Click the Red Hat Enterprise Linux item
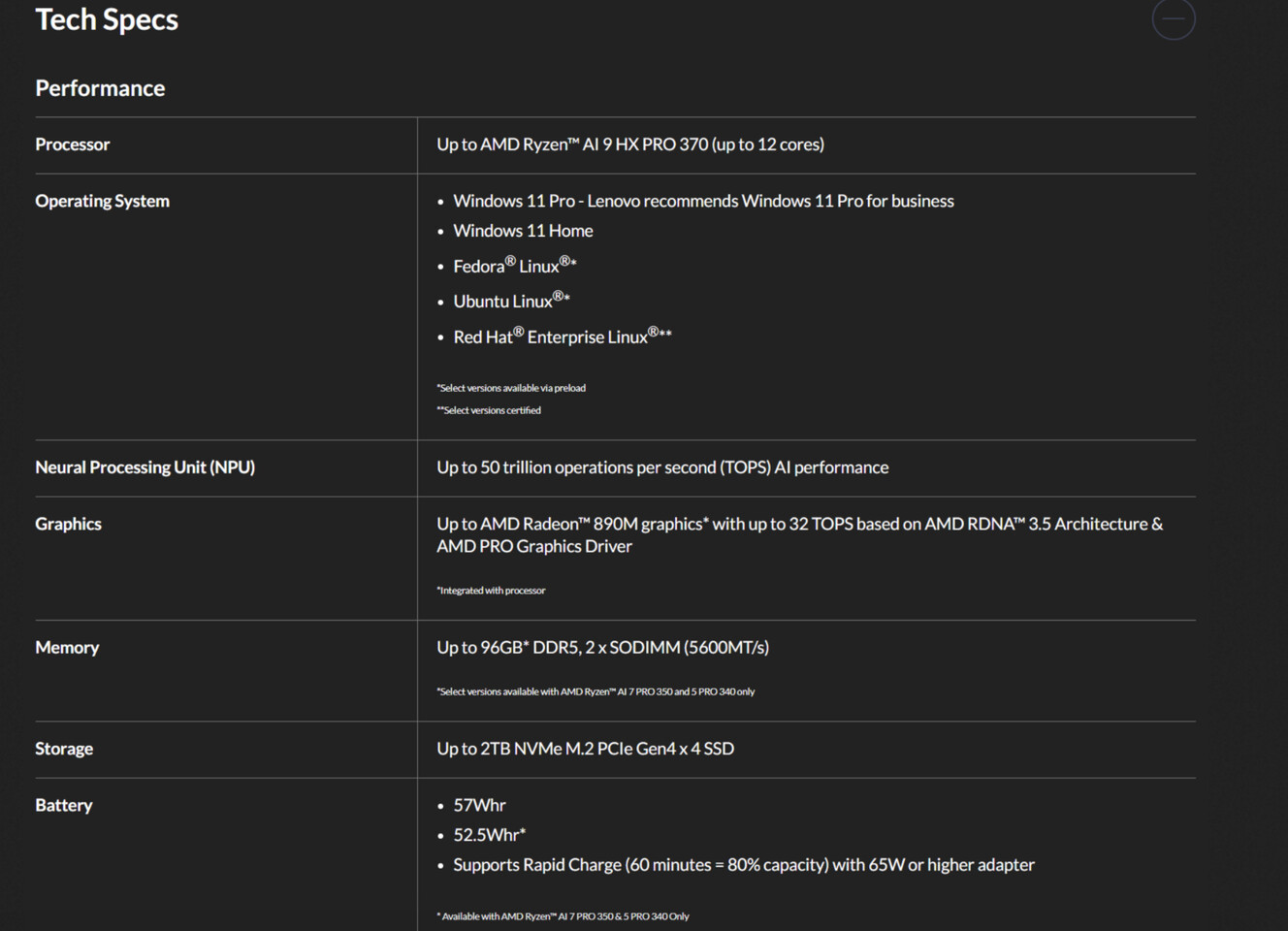The image size is (1288, 931). (562, 337)
